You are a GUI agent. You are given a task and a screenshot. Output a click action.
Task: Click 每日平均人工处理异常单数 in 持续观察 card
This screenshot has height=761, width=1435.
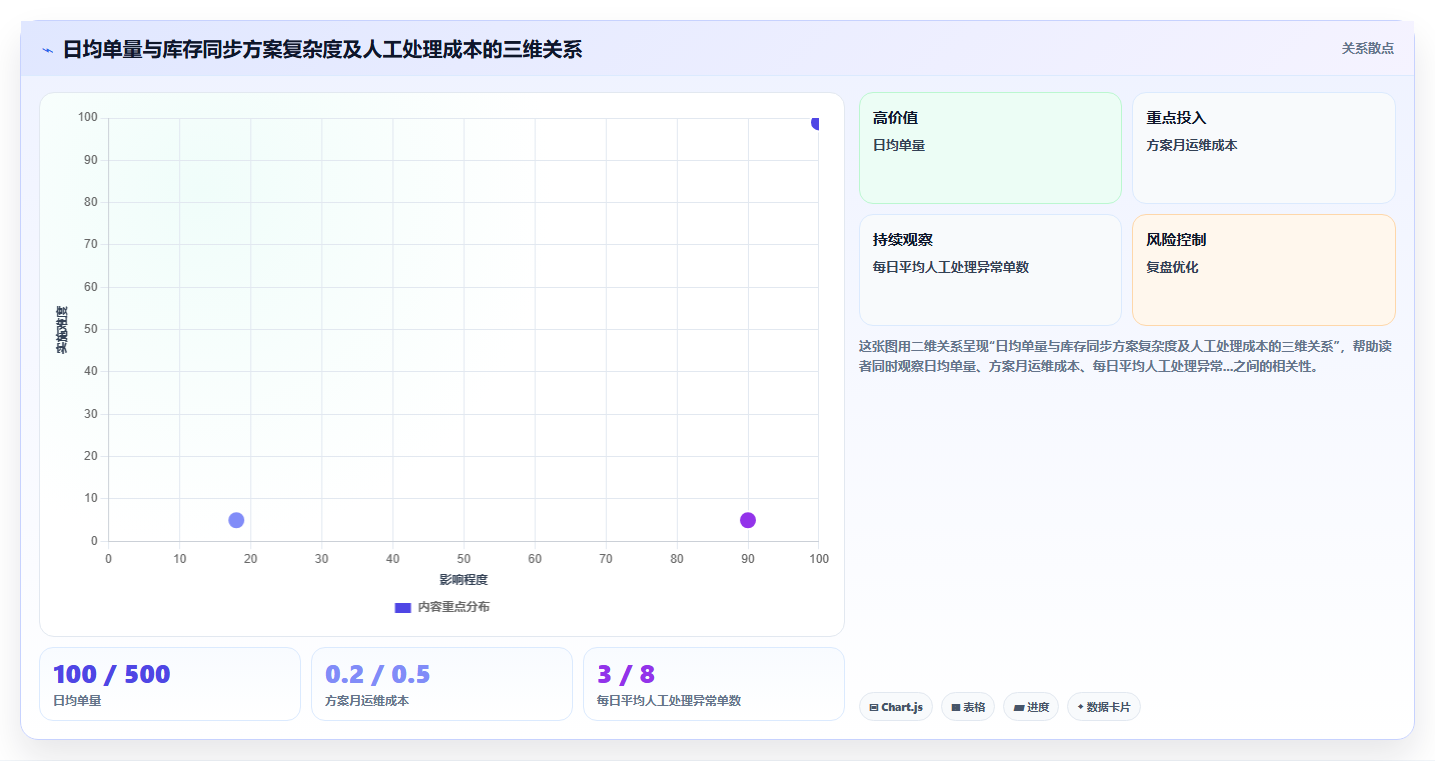951,267
